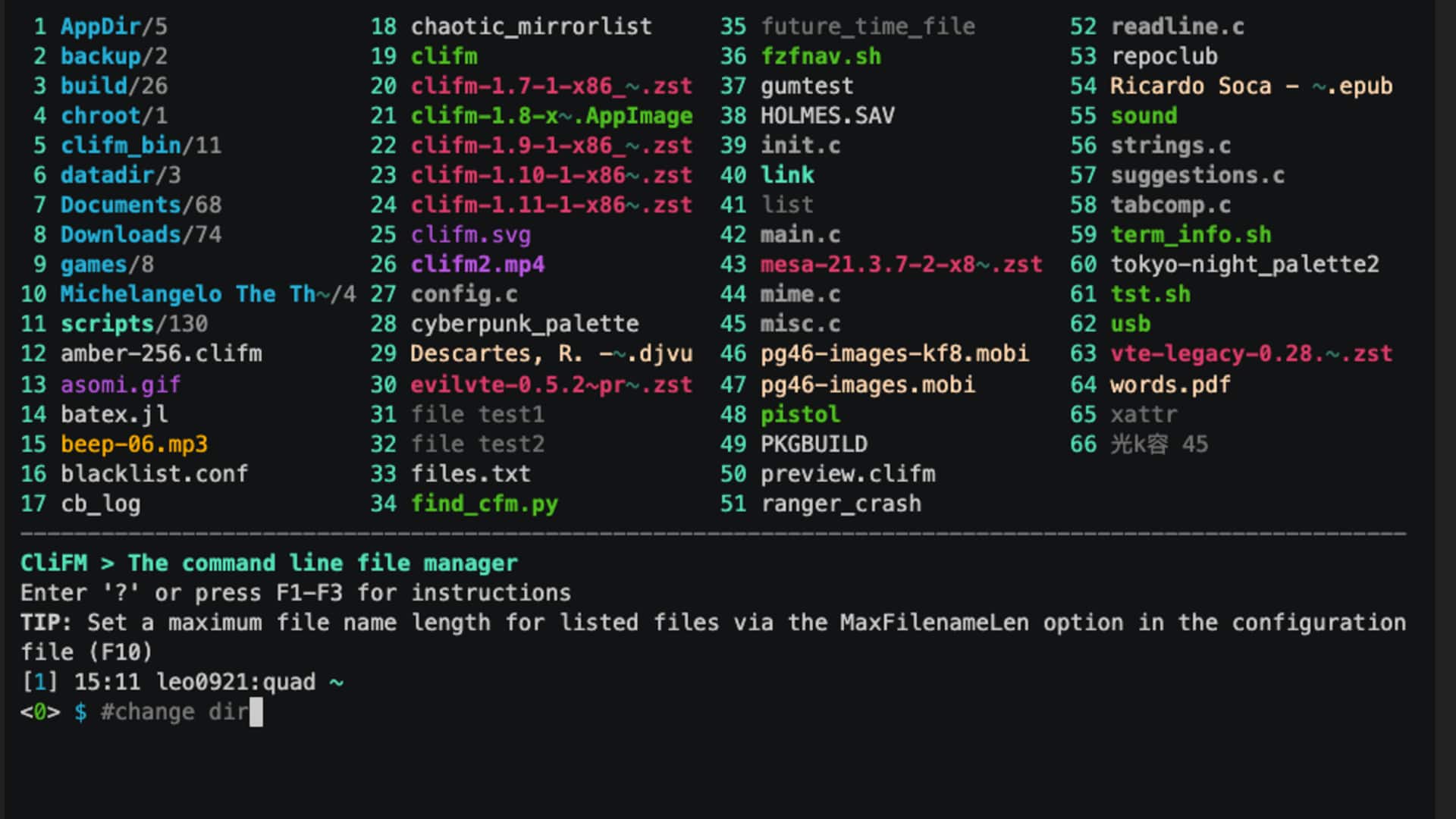This screenshot has height=819, width=1456.
Task: Click the PKGBUILD file entry
Action: (x=814, y=444)
